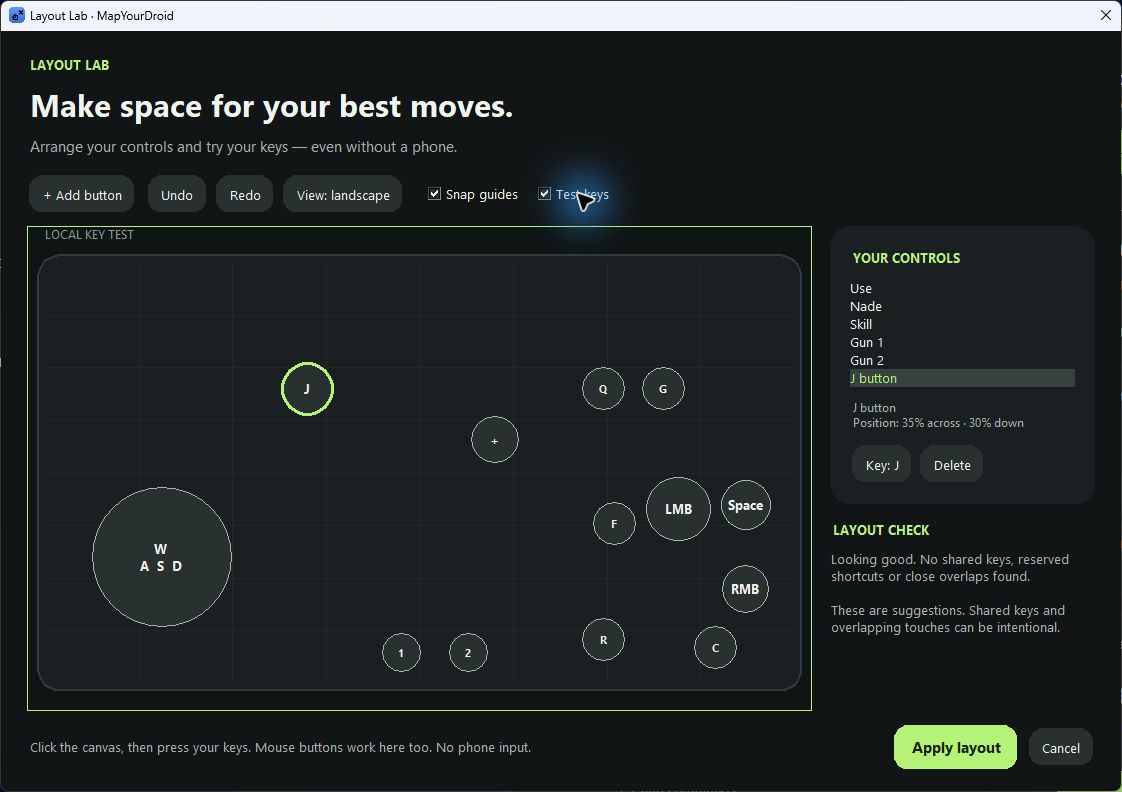This screenshot has width=1122, height=792.
Task: Select Skill in Your Controls list
Action: (962, 324)
